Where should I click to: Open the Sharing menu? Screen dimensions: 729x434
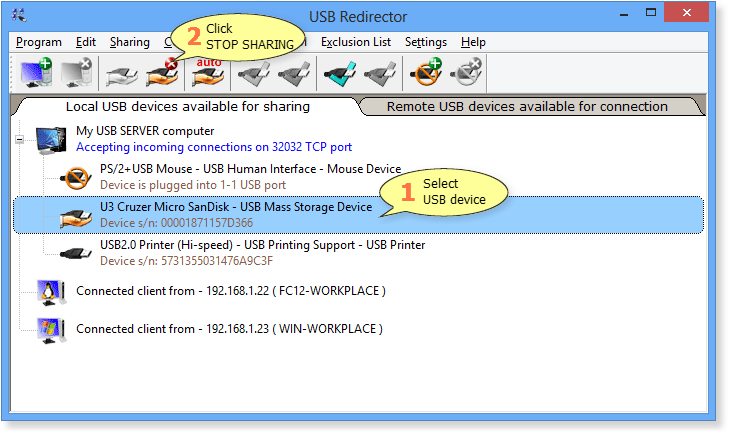coord(130,42)
